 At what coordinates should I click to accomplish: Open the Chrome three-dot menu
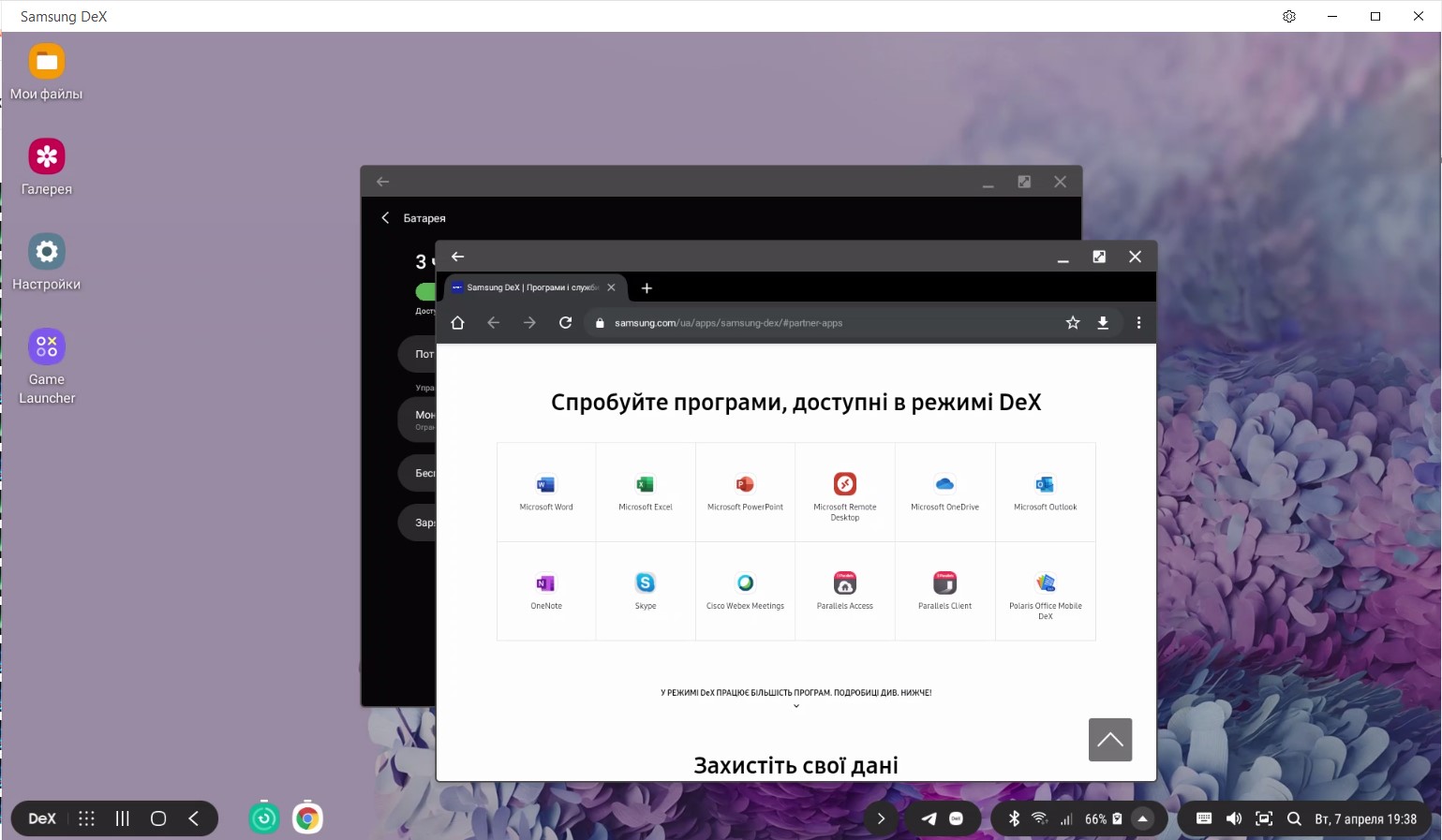[x=1138, y=323]
